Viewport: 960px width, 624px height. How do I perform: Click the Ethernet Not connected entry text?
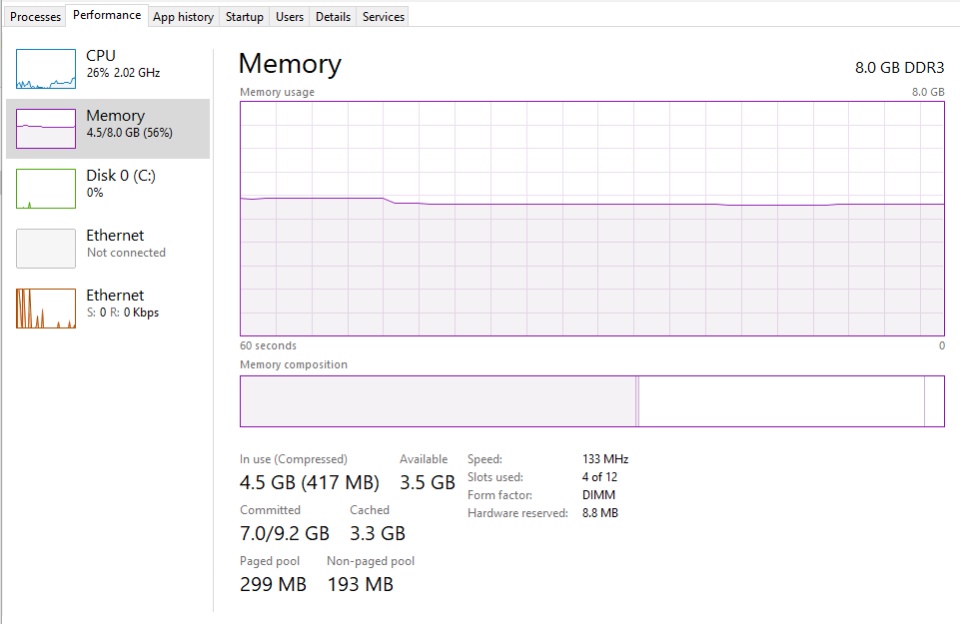126,244
